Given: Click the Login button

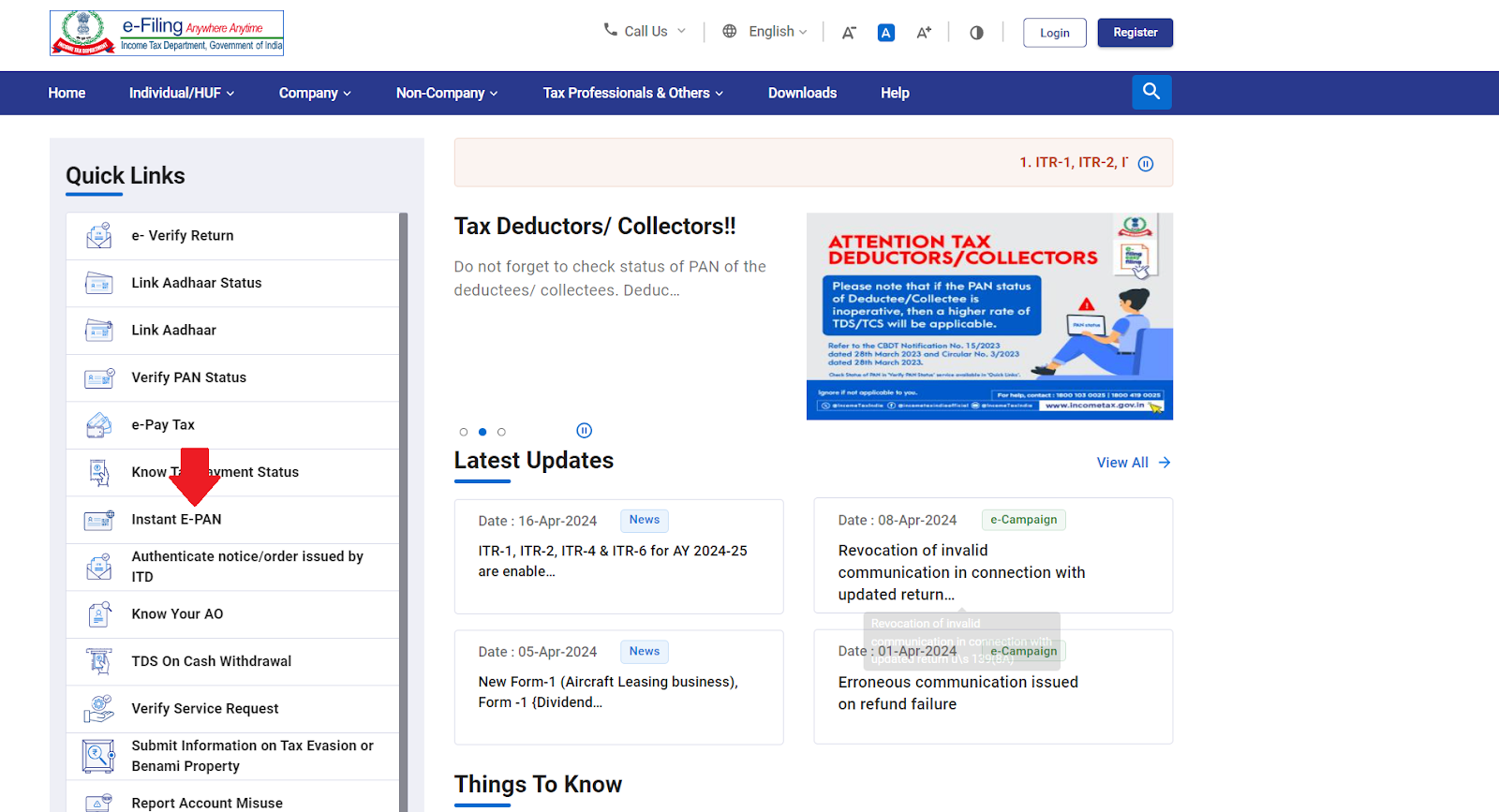Looking at the screenshot, I should point(1055,33).
